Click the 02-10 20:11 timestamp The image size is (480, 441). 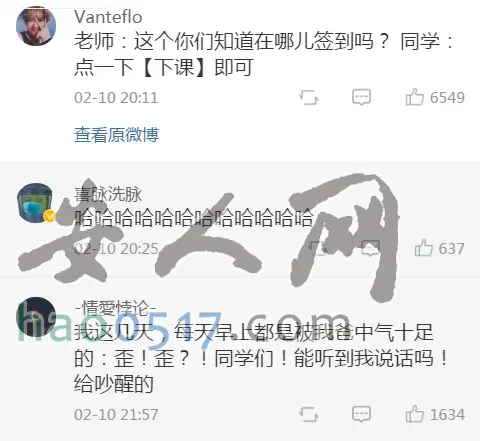tap(116, 98)
